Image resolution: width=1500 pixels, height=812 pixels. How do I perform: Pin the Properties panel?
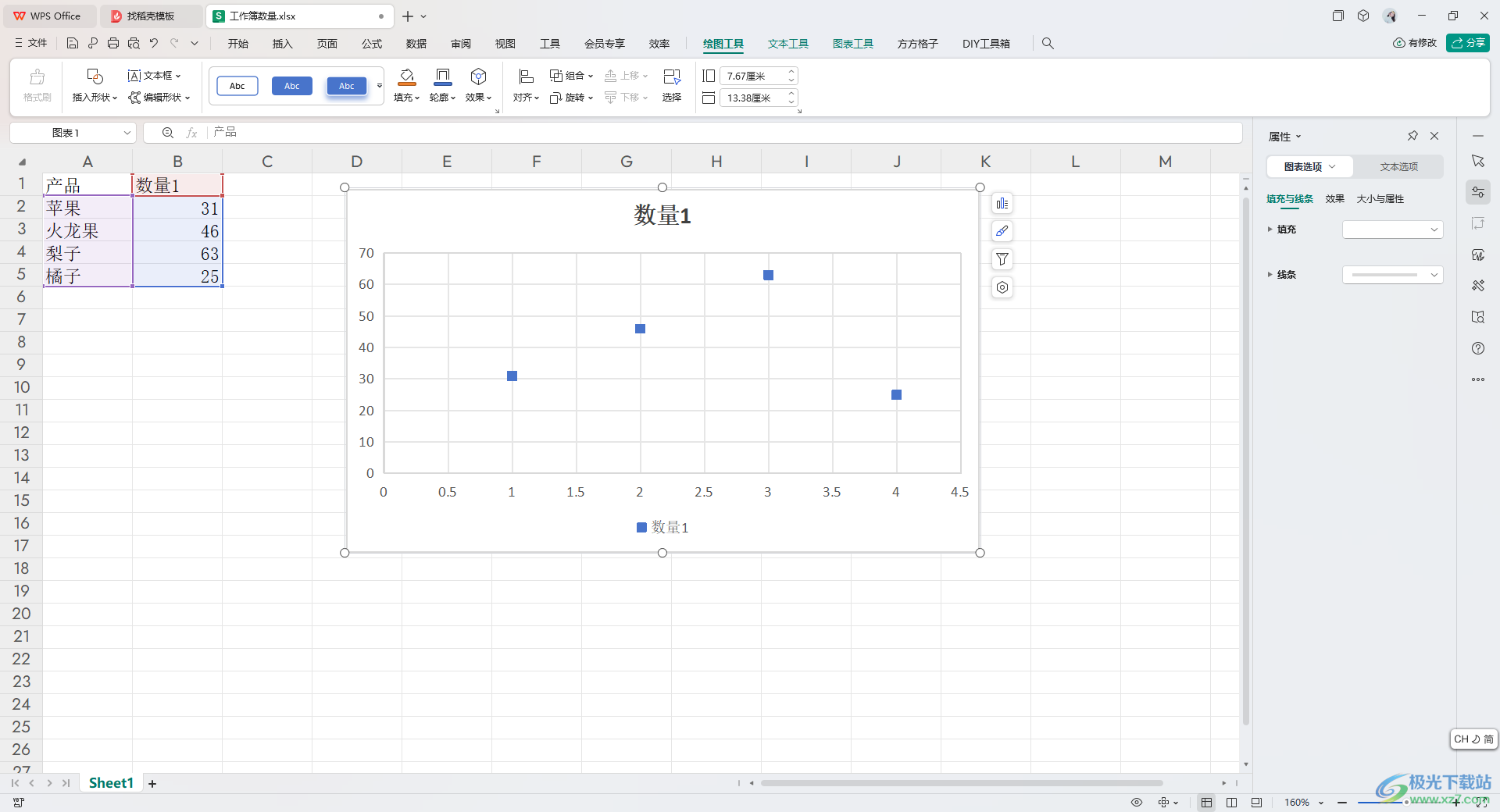tap(1412, 136)
